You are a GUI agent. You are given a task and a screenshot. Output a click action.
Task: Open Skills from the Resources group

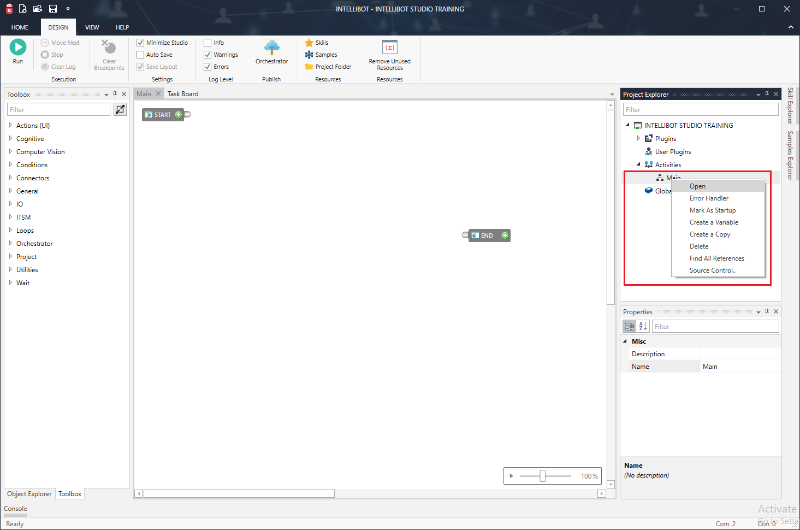pyautogui.click(x=321, y=43)
